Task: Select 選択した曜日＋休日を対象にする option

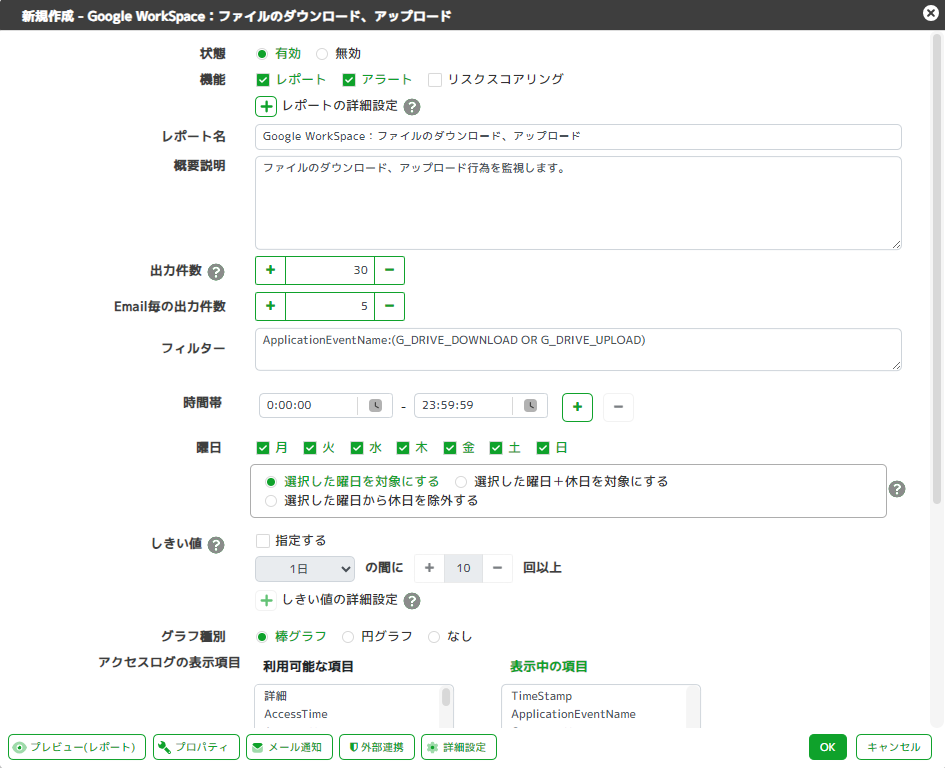Action: coord(461,482)
